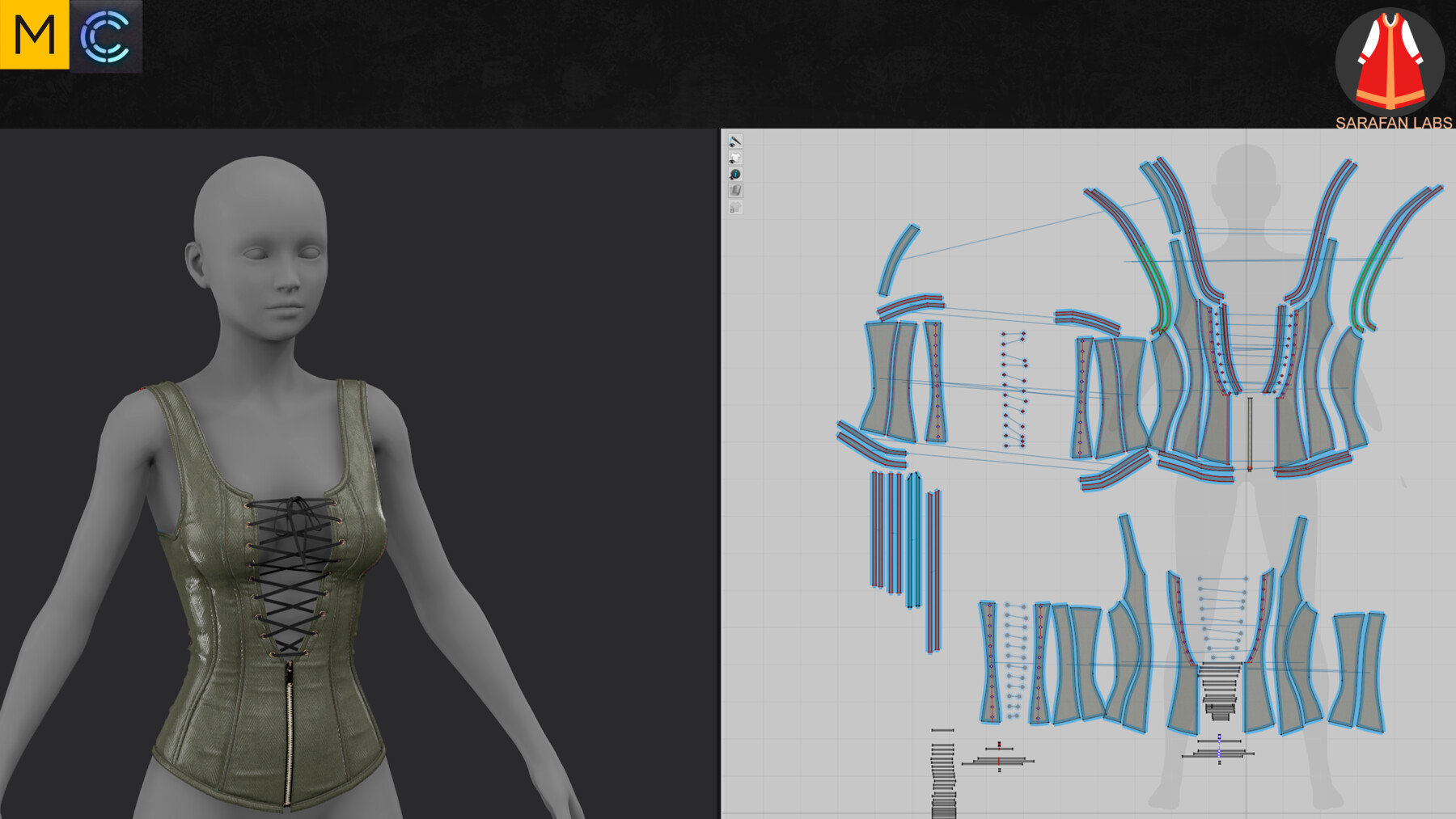Click the greyed locked-pattern icon at toolbar bottom
The width and height of the screenshot is (1456, 819).
pos(736,207)
